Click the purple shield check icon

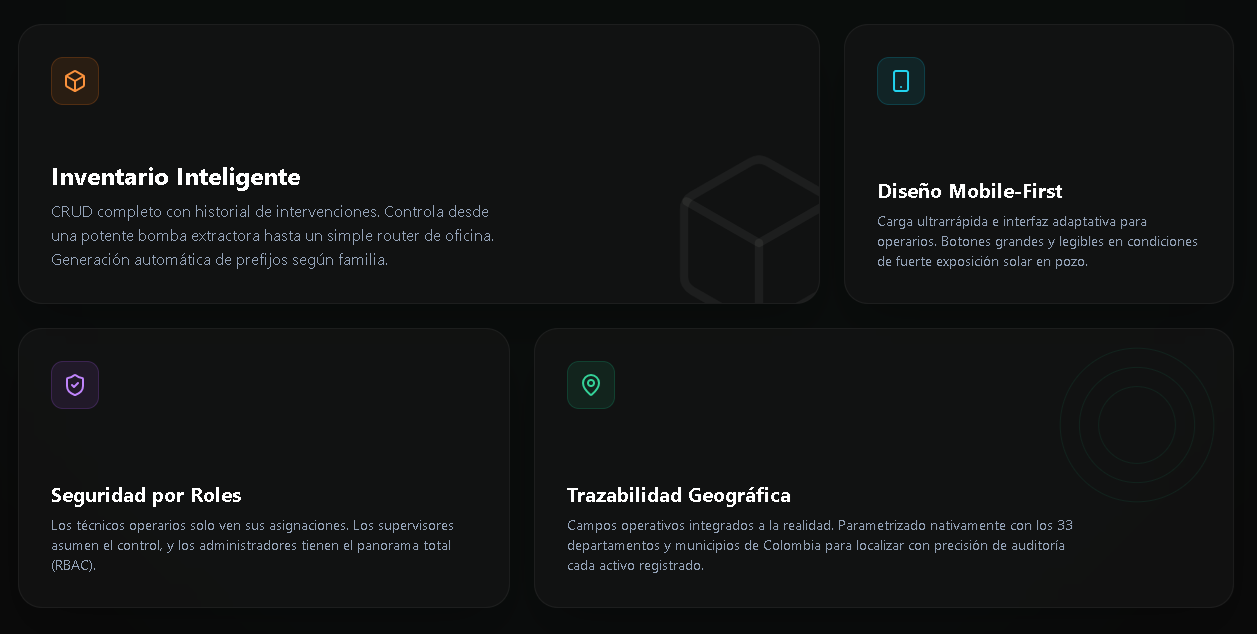[x=75, y=385]
